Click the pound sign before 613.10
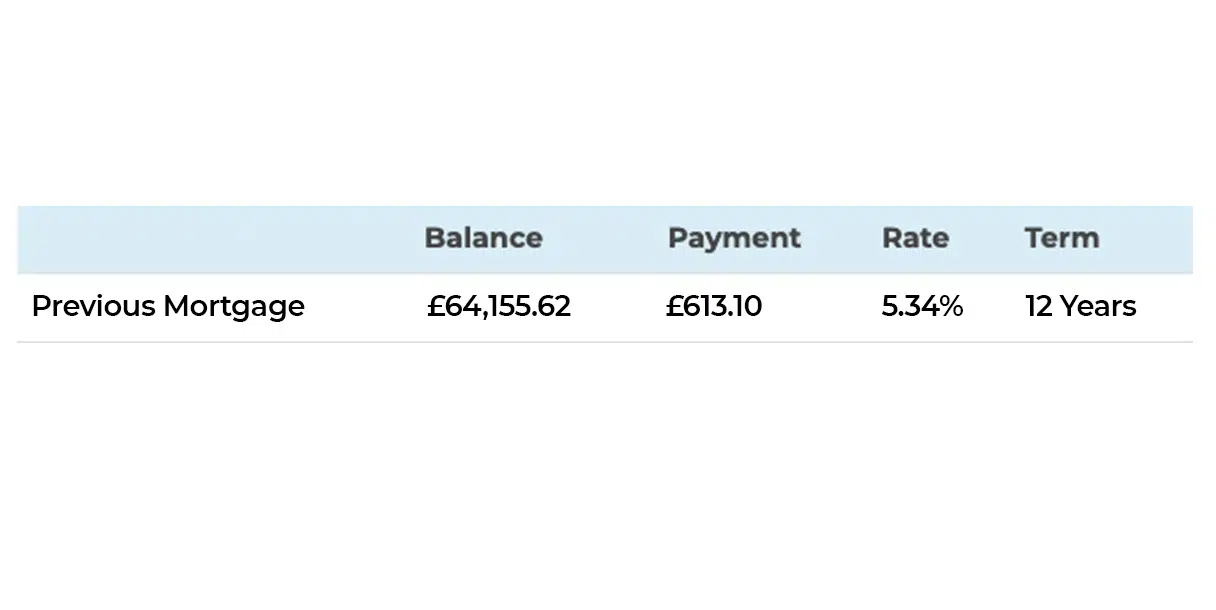This screenshot has height=610, width=1216. 674,306
